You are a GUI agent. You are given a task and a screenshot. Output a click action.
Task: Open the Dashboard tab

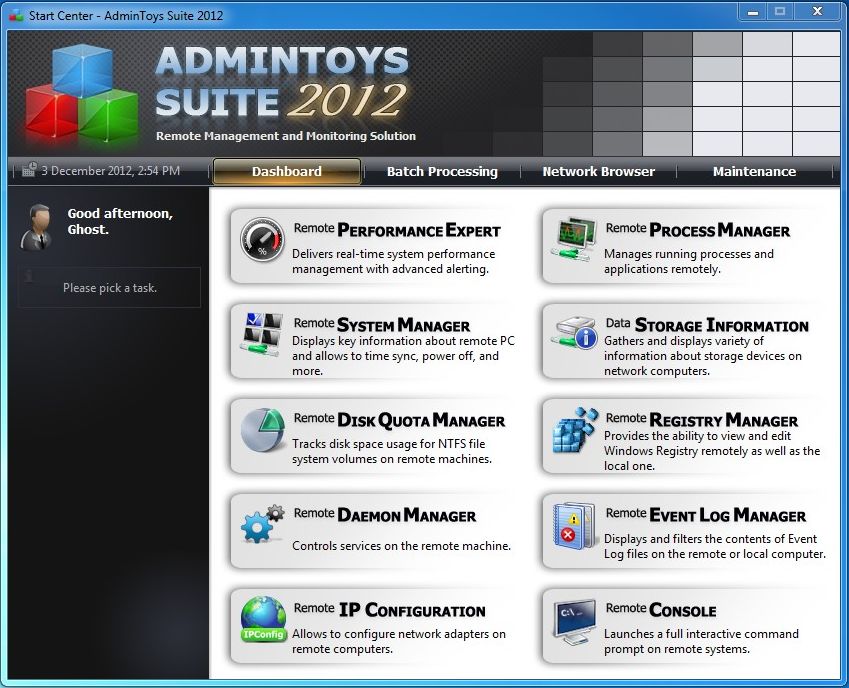pyautogui.click(x=287, y=172)
